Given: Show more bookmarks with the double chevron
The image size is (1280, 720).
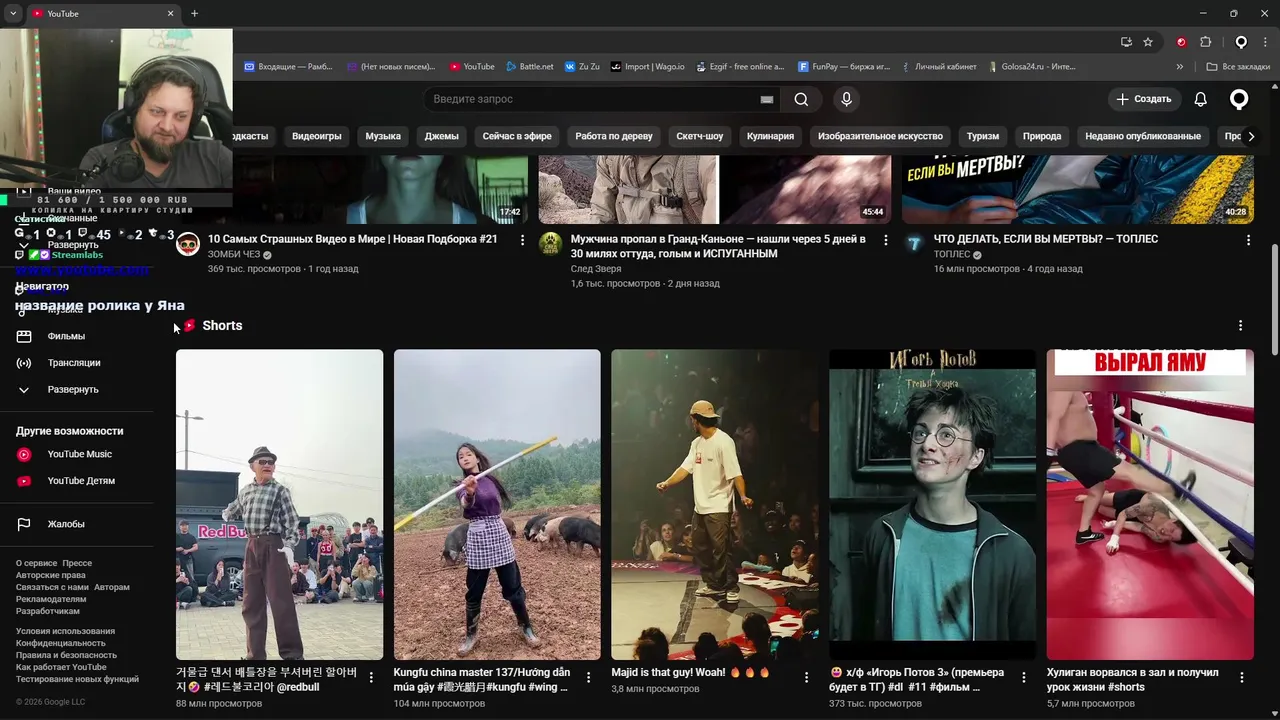Looking at the screenshot, I should coord(1180,67).
